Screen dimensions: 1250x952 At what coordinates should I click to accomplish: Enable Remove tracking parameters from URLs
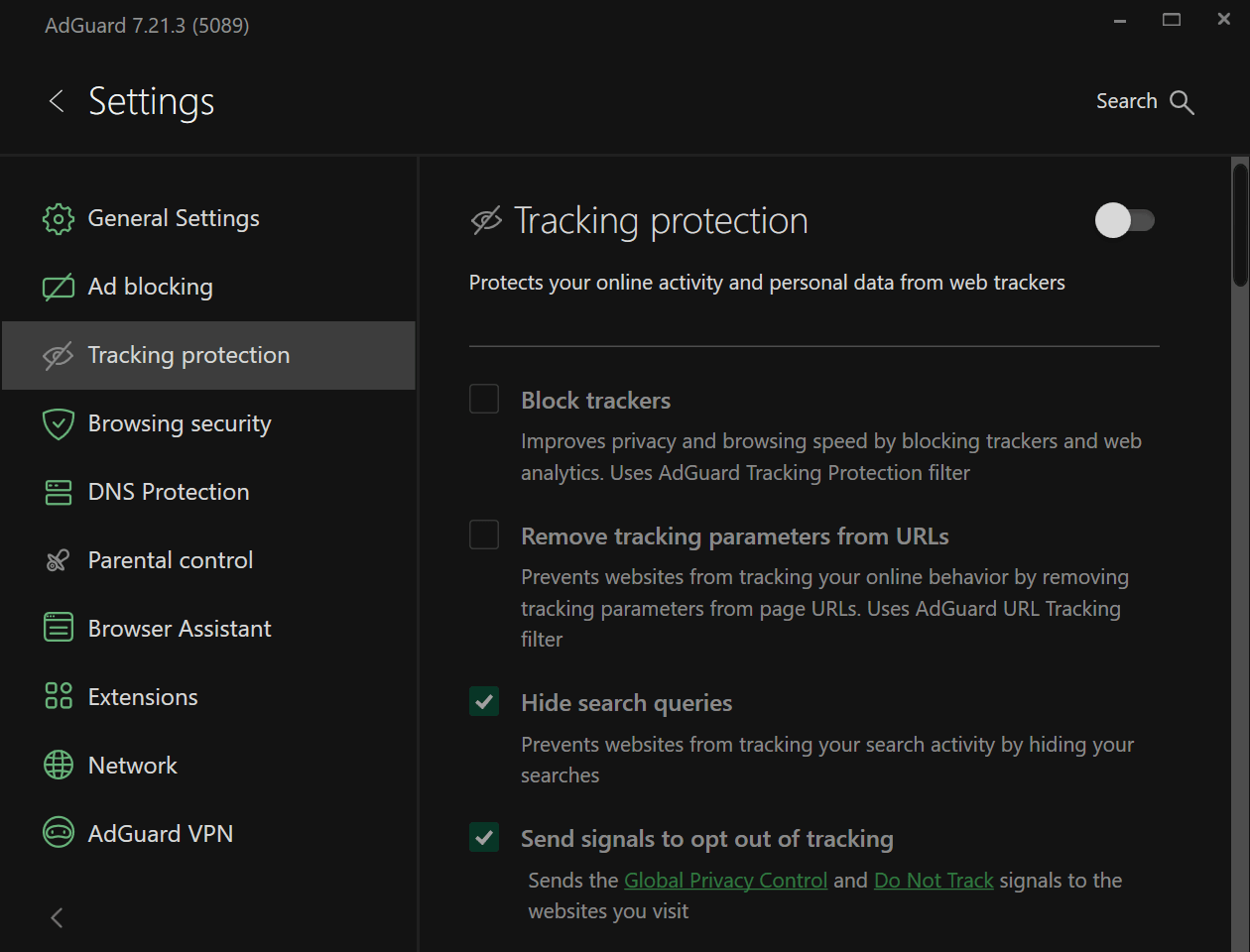click(484, 535)
